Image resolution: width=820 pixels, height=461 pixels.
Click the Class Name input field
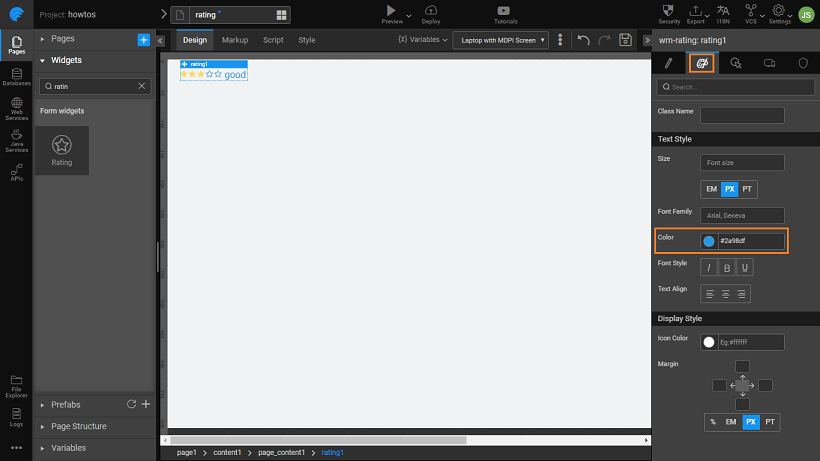pos(742,115)
